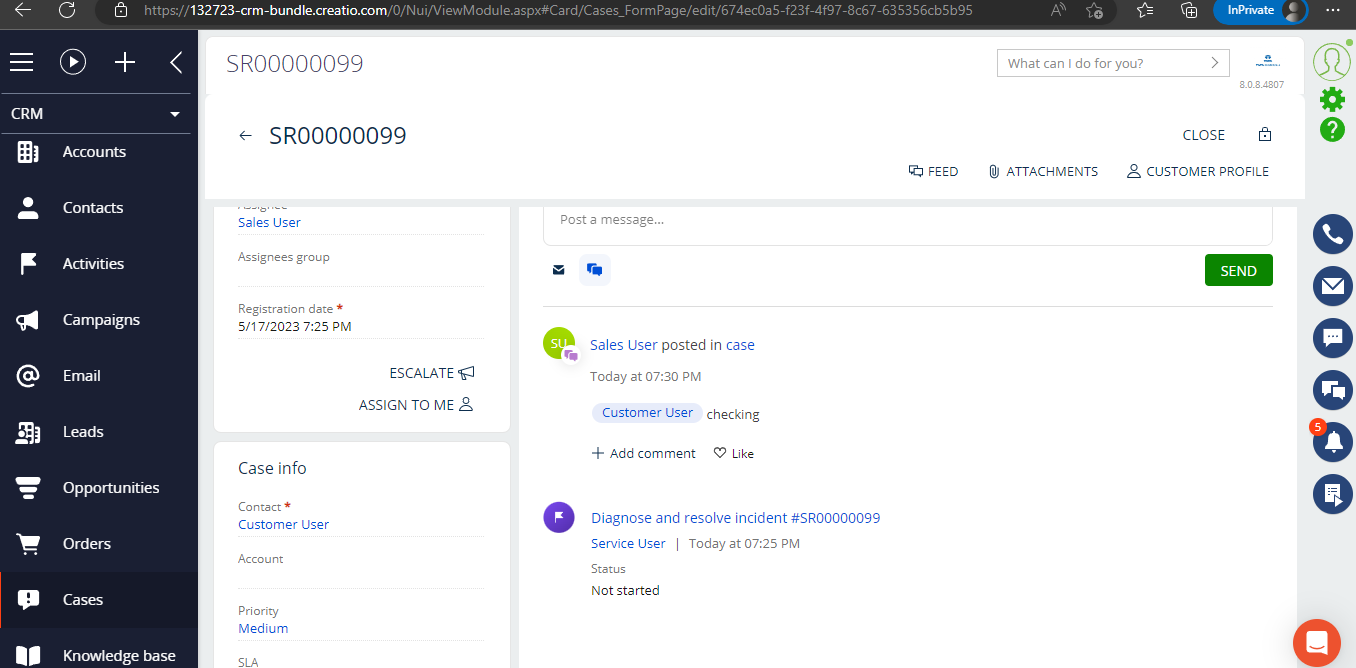
Task: Click the Post a message field
Action: coord(907,223)
